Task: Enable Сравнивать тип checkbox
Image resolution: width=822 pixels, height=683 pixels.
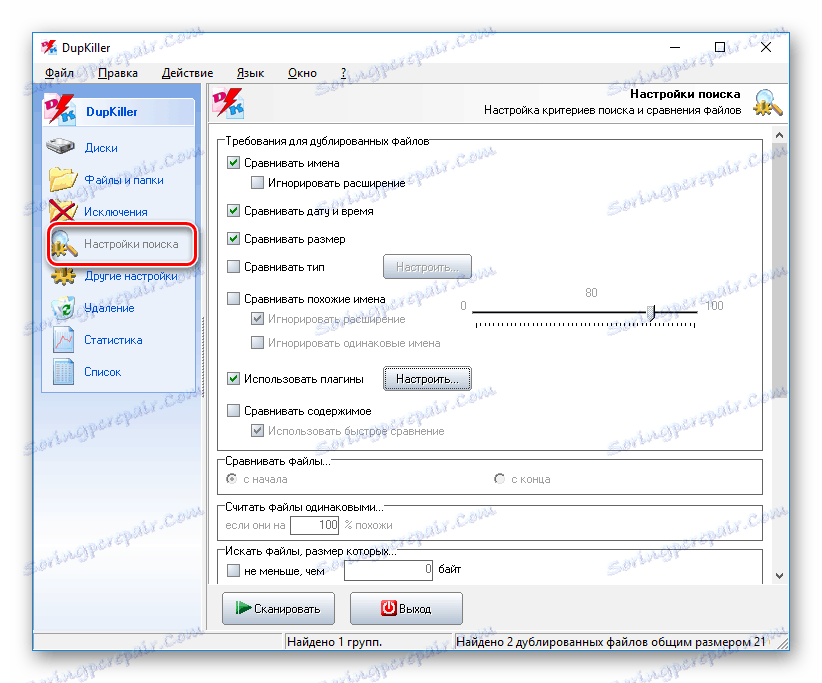Action: click(233, 266)
